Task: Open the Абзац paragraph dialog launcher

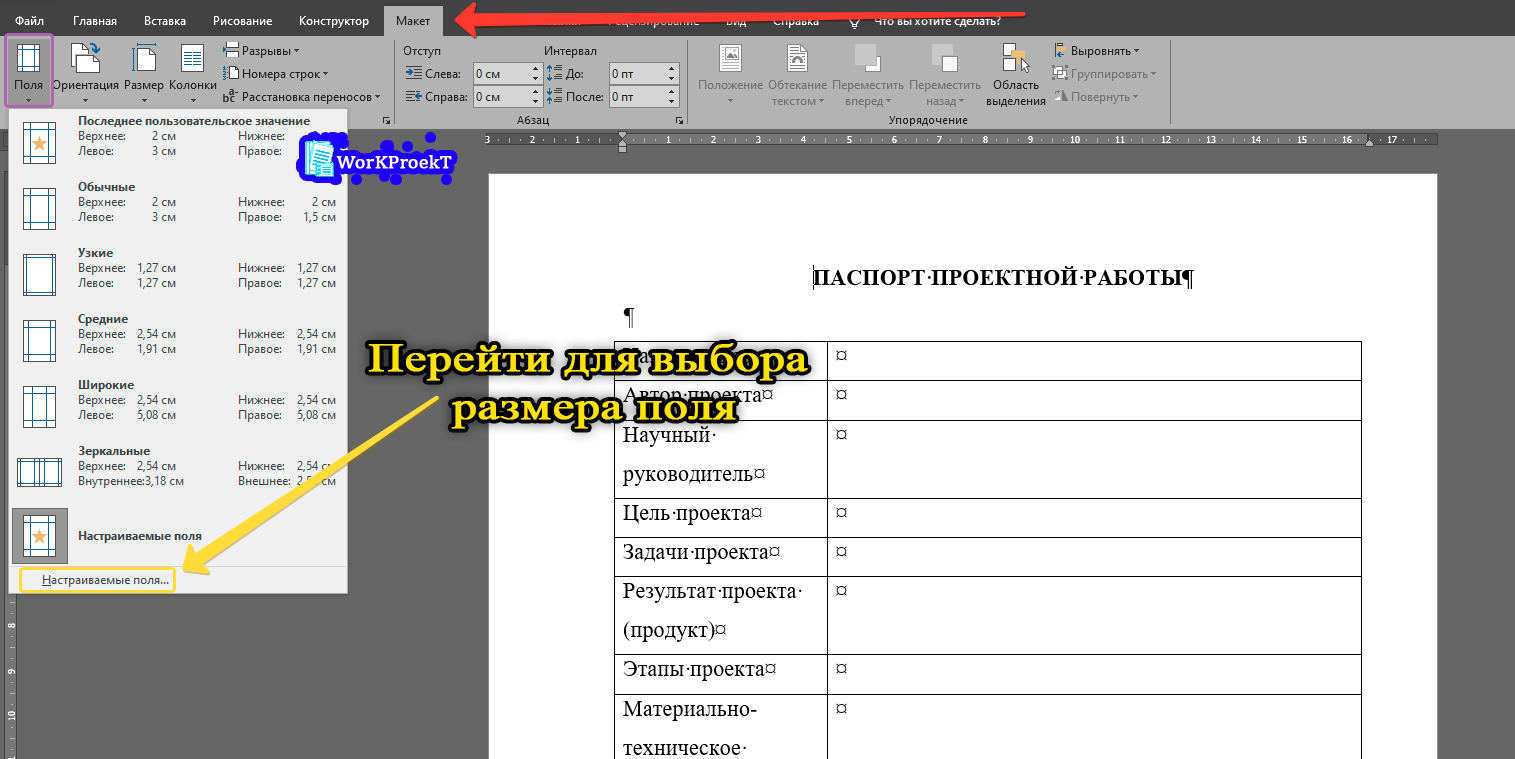Action: coord(679,120)
